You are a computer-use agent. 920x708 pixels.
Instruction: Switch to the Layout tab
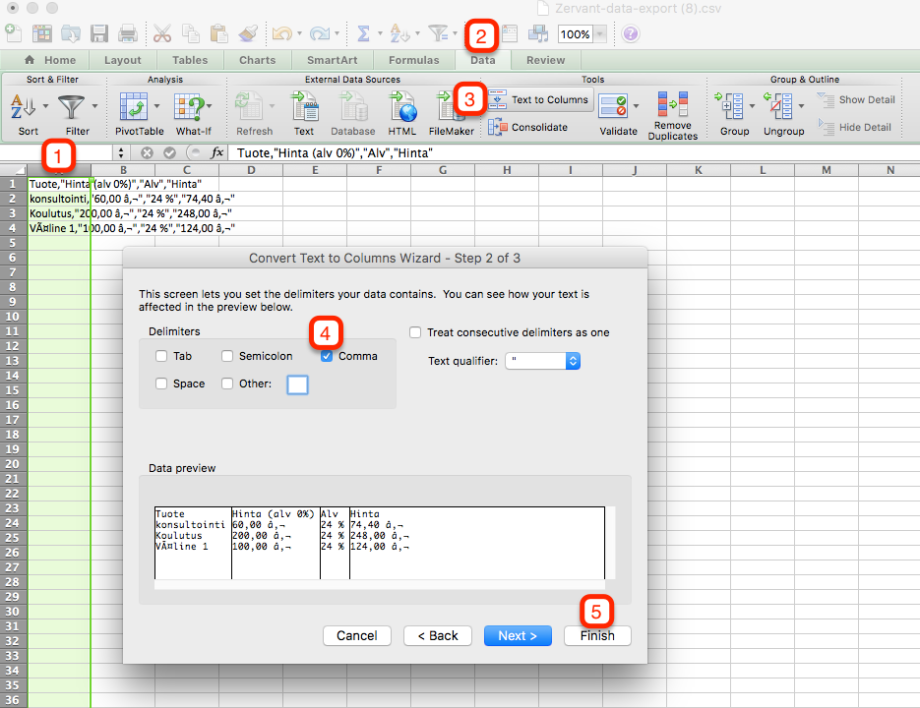tap(123, 60)
